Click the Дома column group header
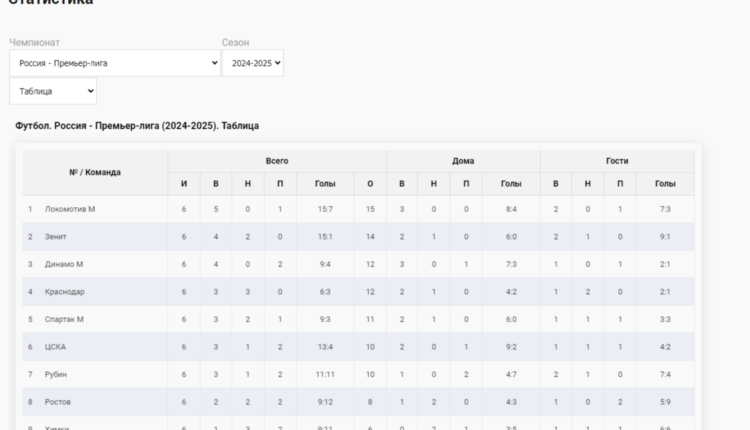The image size is (750, 430). pyautogui.click(x=463, y=161)
